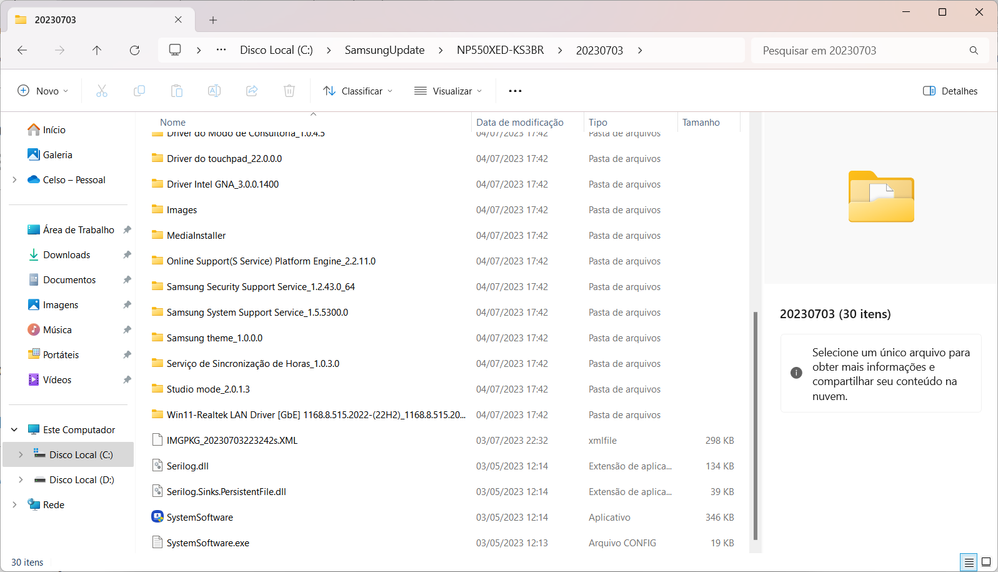This screenshot has height=572, width=998.
Task: Select the Images folder
Action: [x=181, y=210]
